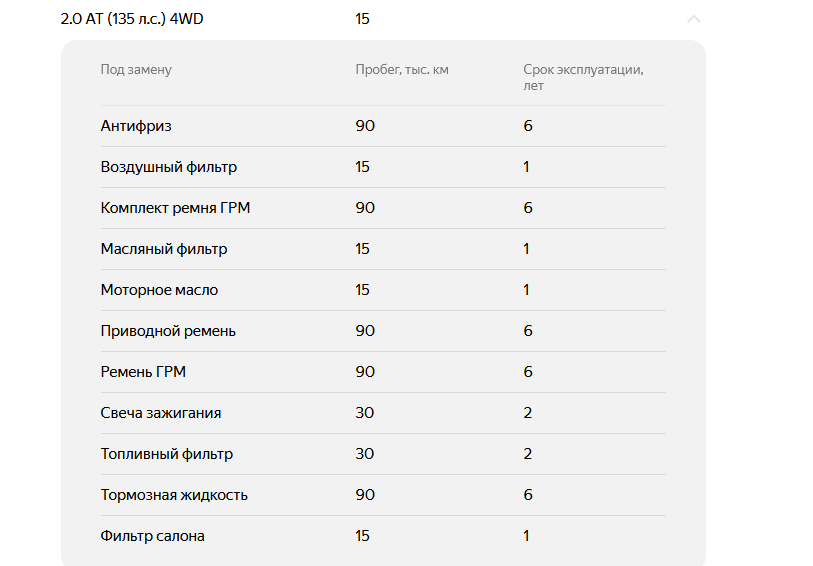
Task: Click Топливный фильтр entry
Action: [x=166, y=454]
